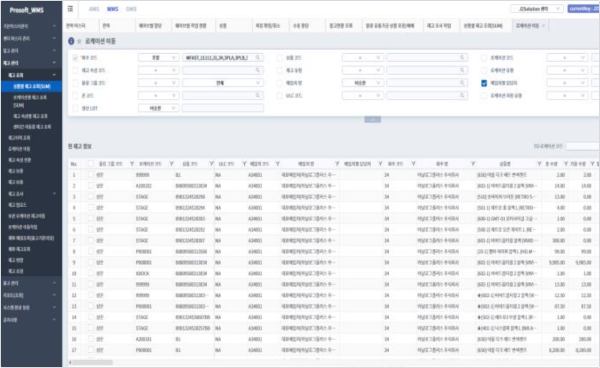Switch to the OMS module tab

click(x=131, y=9)
